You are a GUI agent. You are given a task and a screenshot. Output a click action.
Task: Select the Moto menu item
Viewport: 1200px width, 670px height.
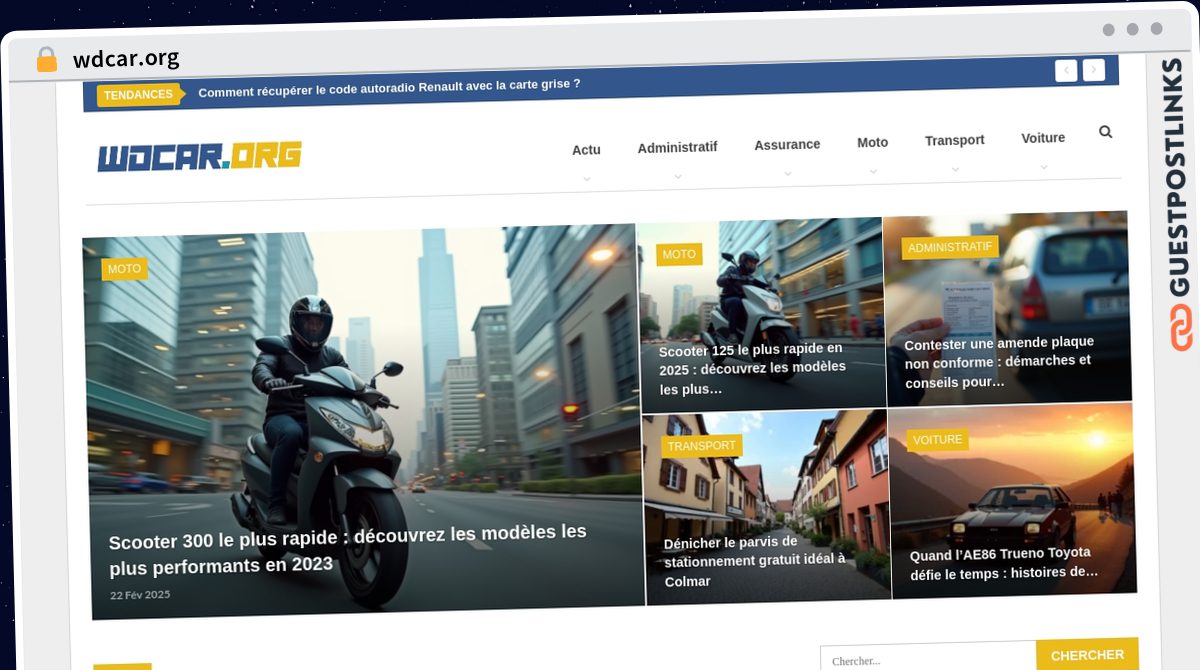coord(872,142)
